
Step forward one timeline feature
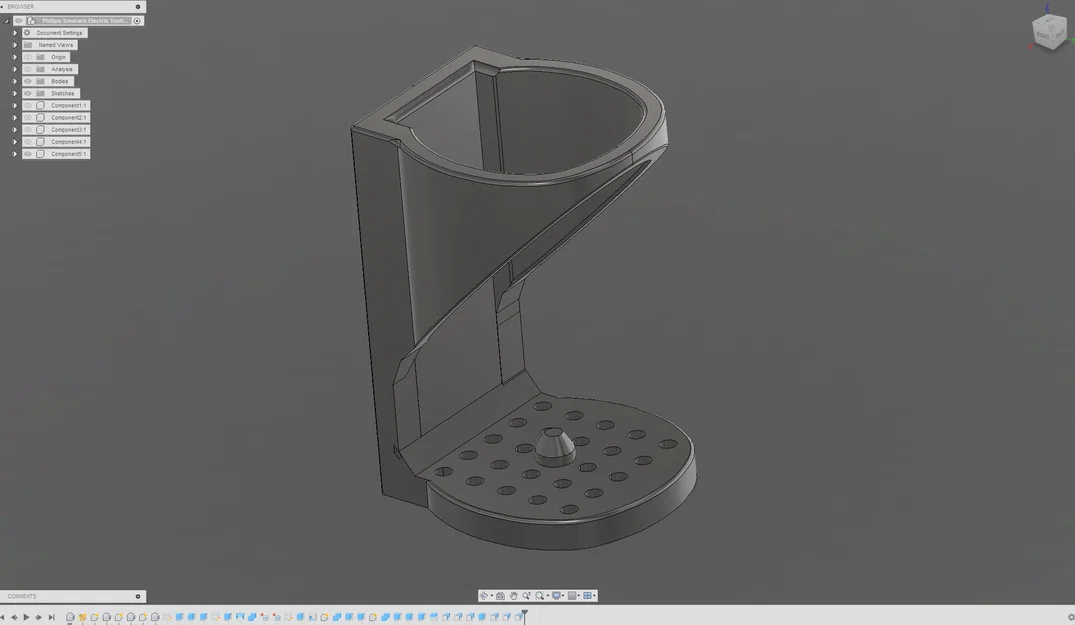pos(38,617)
